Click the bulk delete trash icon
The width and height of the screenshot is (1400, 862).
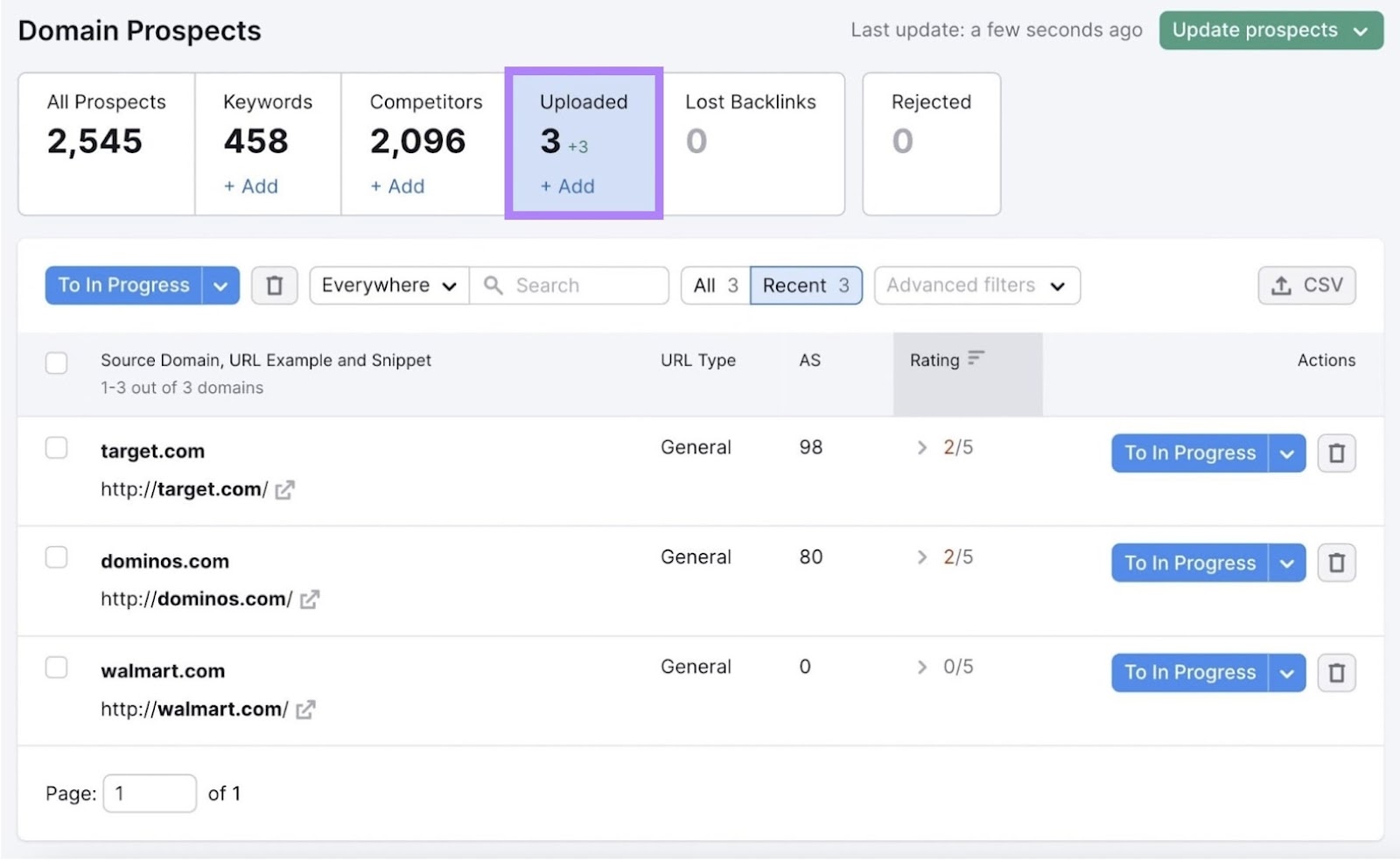pos(275,285)
